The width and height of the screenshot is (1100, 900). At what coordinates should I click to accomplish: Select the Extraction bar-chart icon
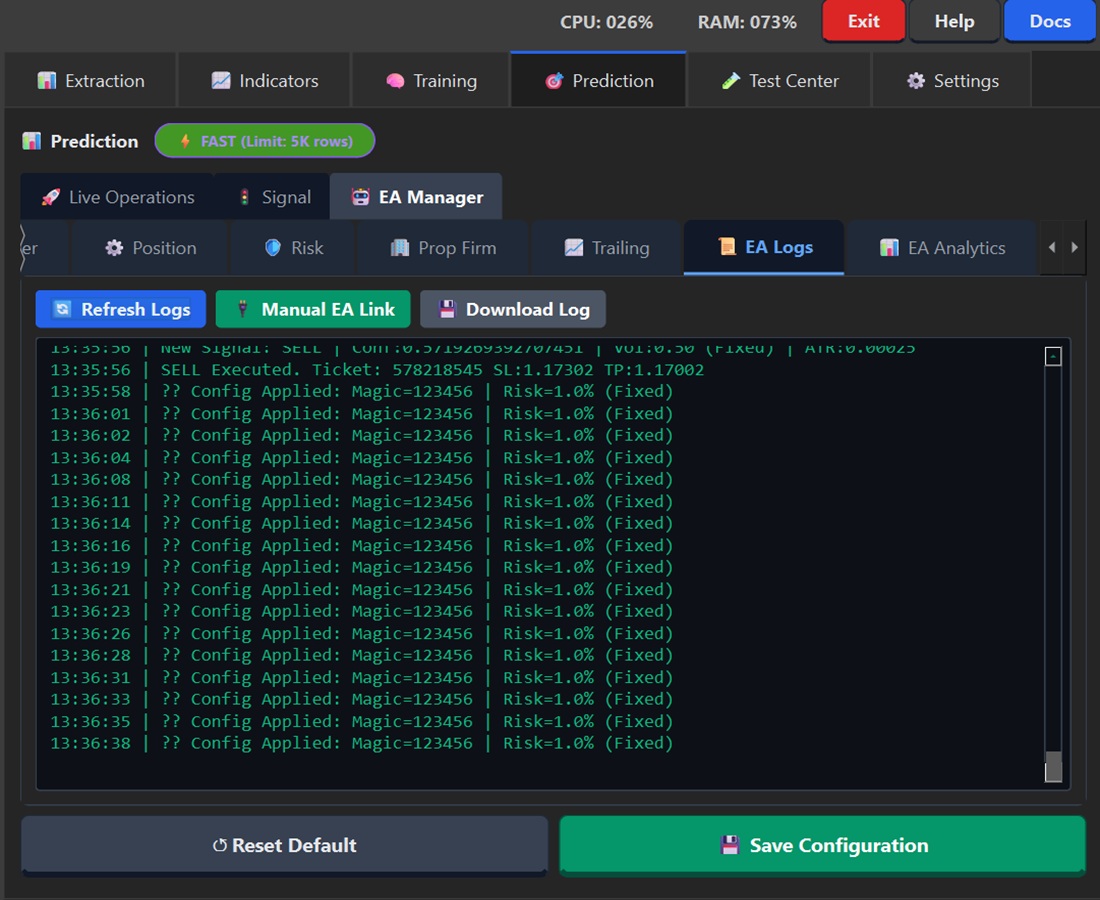pyautogui.click(x=47, y=80)
